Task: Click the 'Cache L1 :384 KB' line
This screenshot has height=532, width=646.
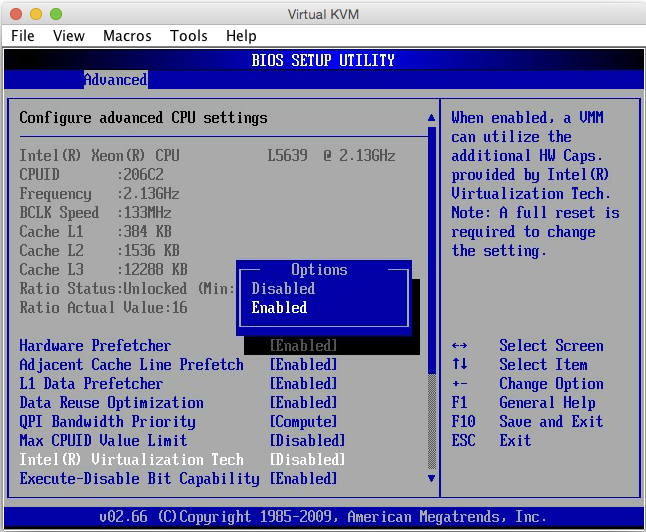Action: tap(95, 232)
